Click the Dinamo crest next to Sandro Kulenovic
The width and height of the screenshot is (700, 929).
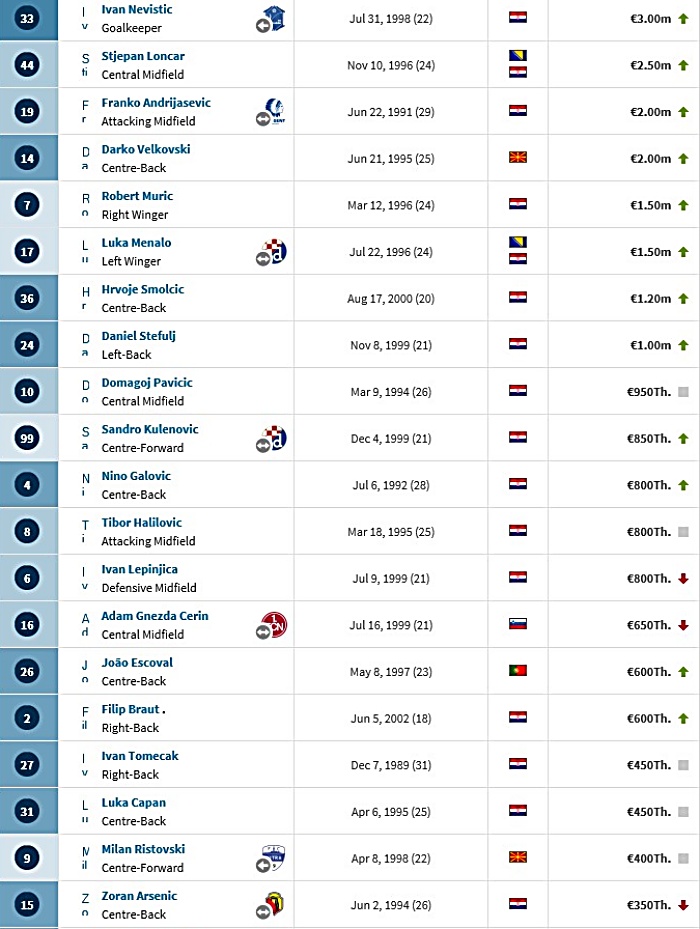pyautogui.click(x=271, y=439)
